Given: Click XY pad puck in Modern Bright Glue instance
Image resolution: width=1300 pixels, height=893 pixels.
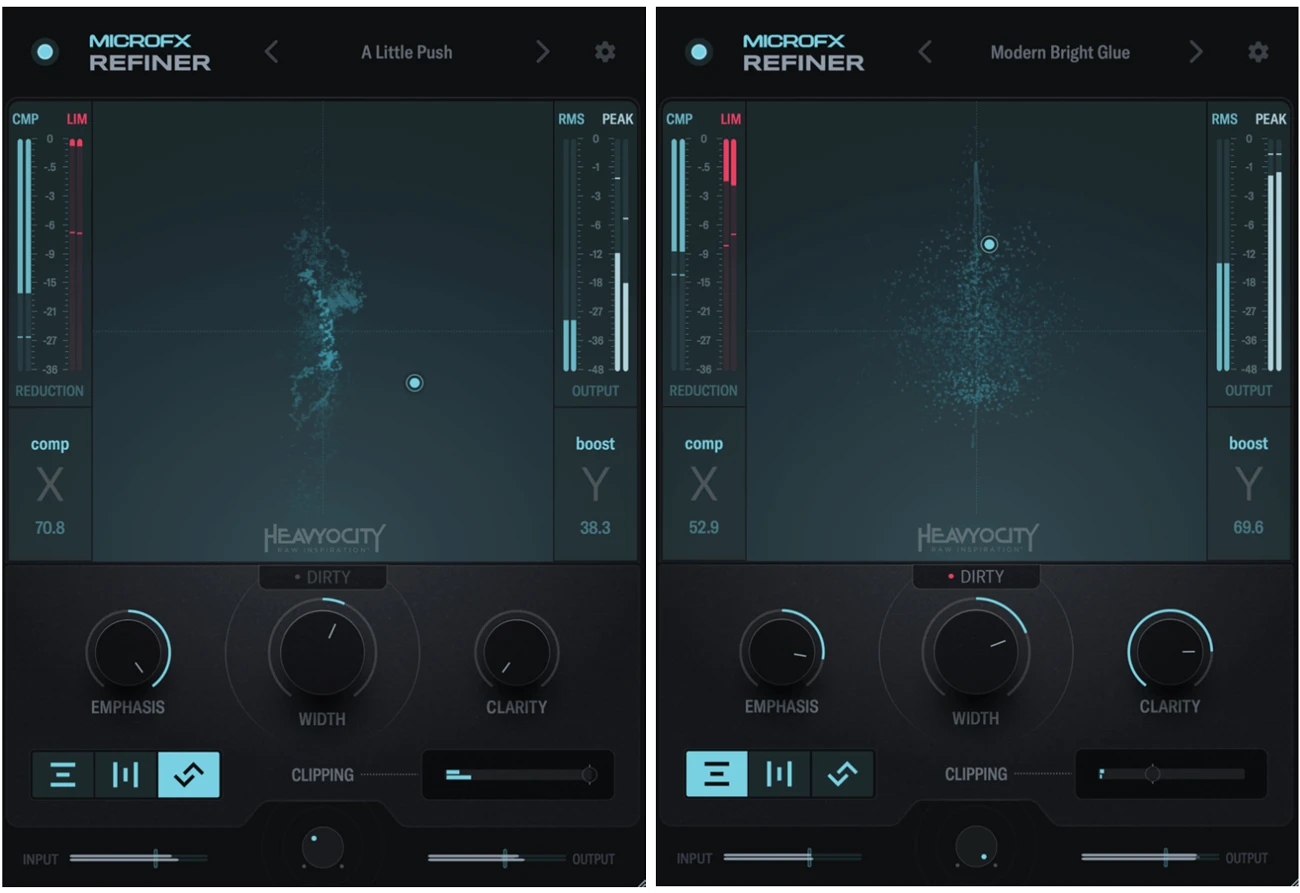Looking at the screenshot, I should pos(989,244).
